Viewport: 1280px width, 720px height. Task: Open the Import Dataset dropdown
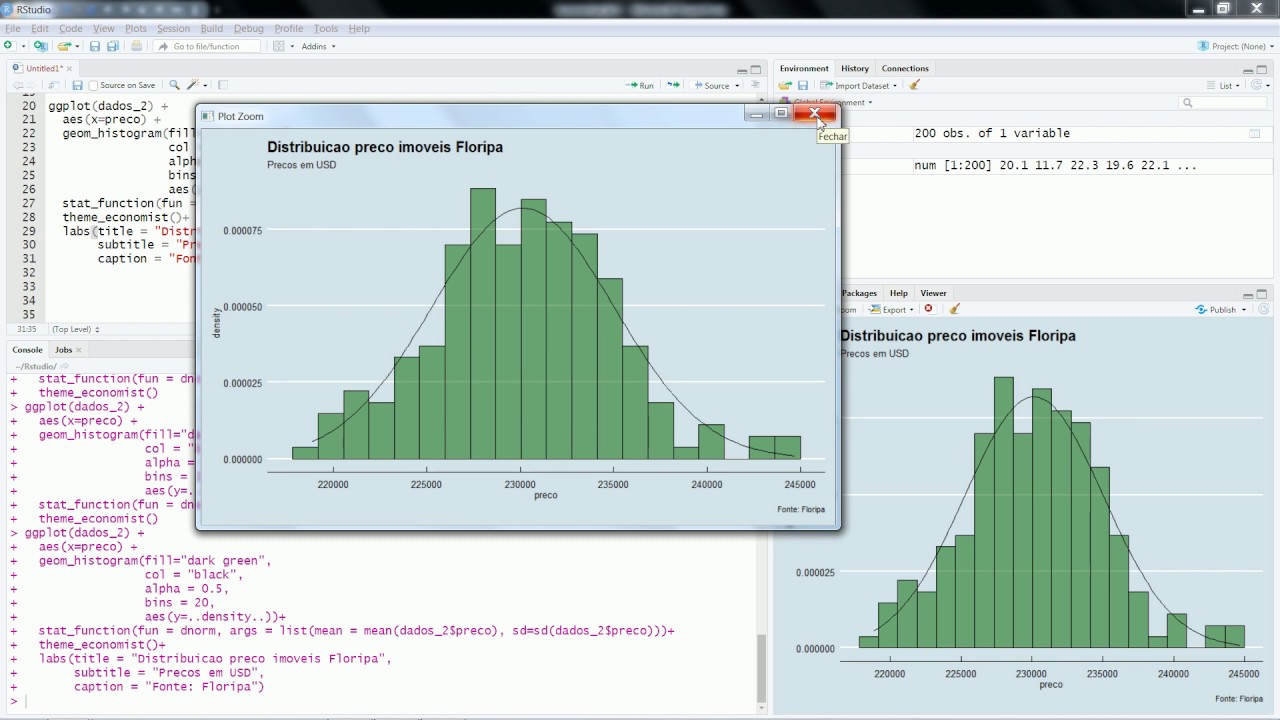[x=860, y=85]
